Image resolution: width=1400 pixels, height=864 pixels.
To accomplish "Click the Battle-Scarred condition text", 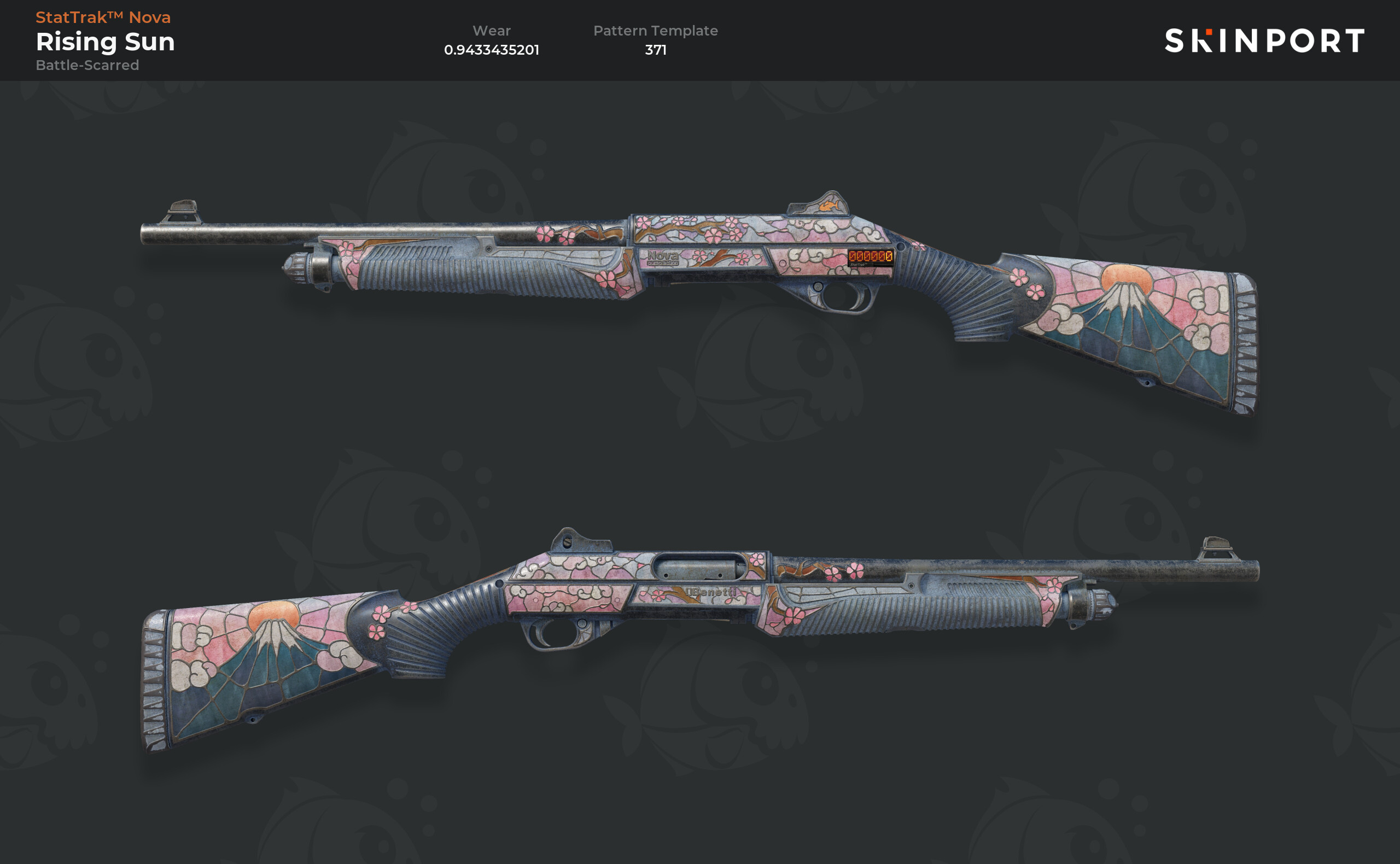I will pyautogui.click(x=87, y=65).
